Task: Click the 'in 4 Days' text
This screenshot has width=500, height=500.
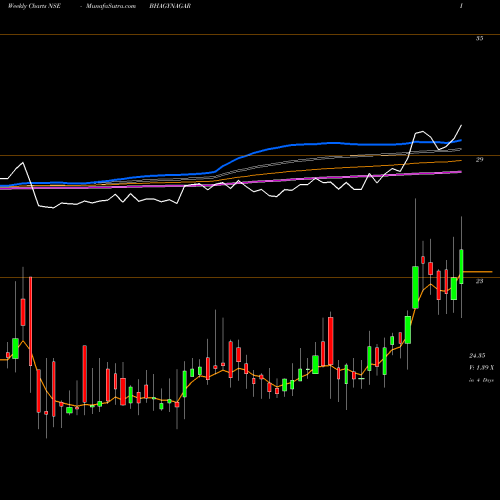Action: 481,380
